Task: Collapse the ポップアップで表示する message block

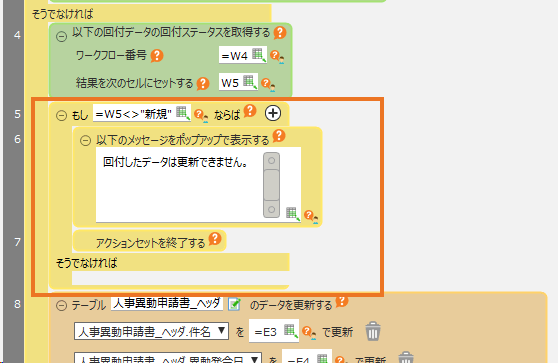Action: click(x=85, y=141)
